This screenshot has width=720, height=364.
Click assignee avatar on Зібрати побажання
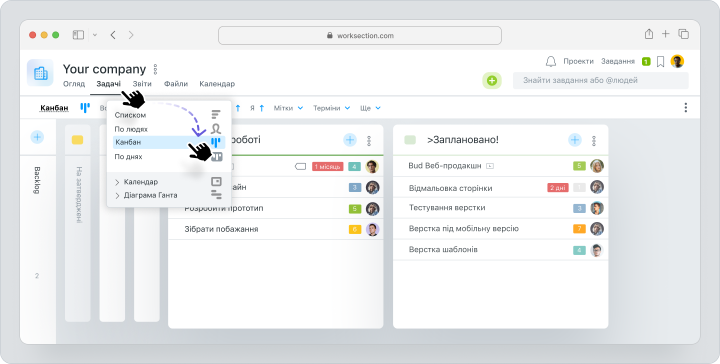(372, 229)
